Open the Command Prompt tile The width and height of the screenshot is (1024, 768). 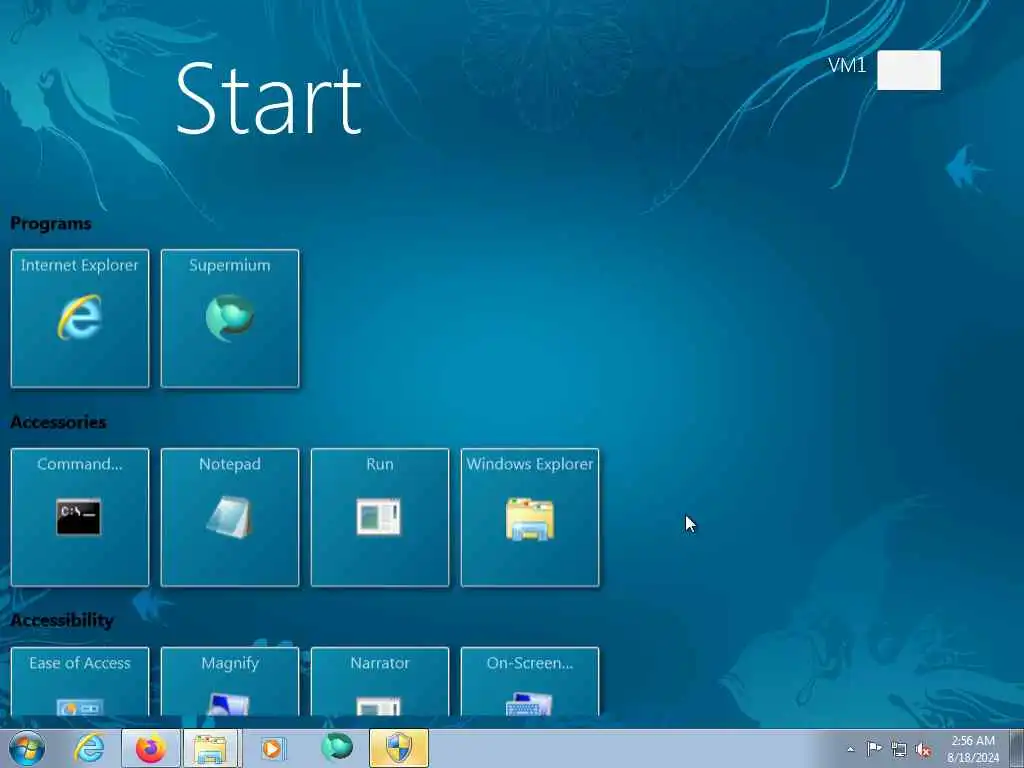coord(80,517)
